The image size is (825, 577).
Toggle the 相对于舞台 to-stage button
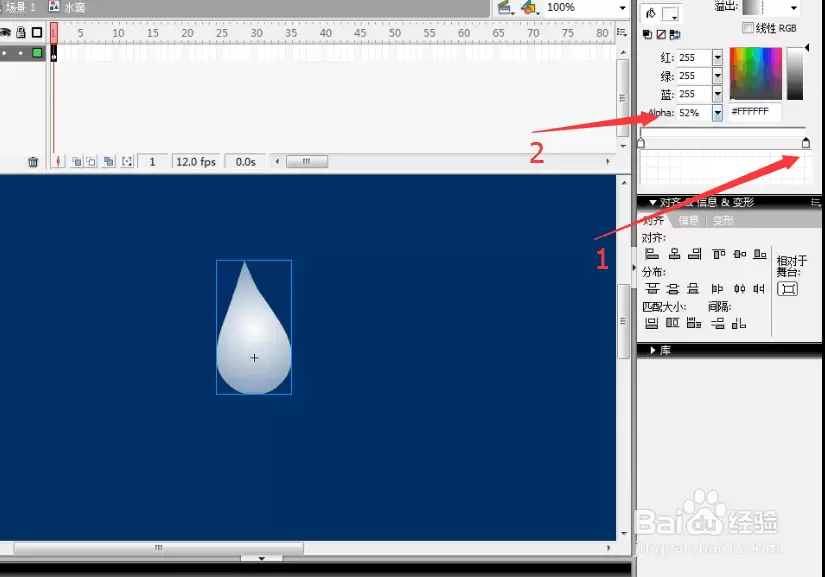point(788,289)
